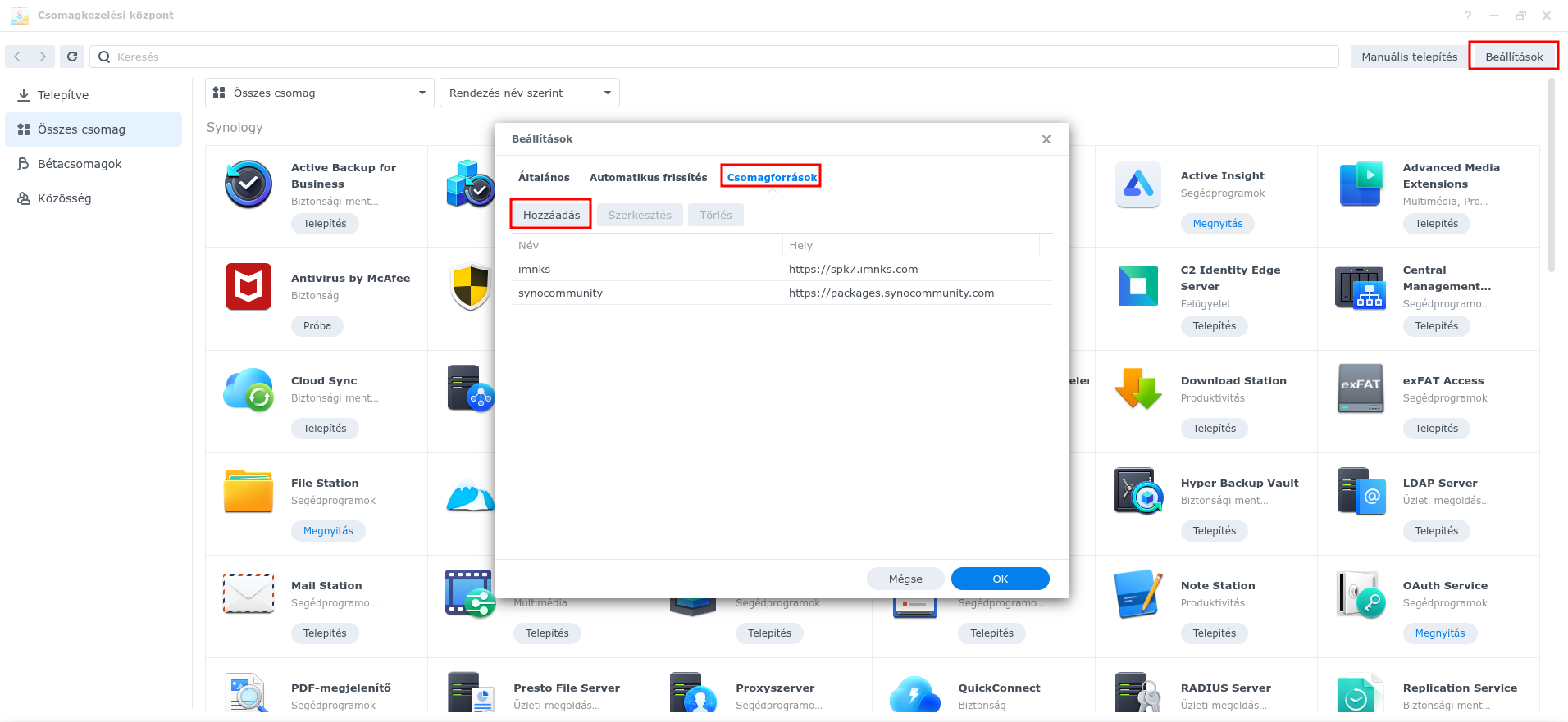
Task: Click the Hyper Backup Vault icon
Action: pyautogui.click(x=1138, y=492)
